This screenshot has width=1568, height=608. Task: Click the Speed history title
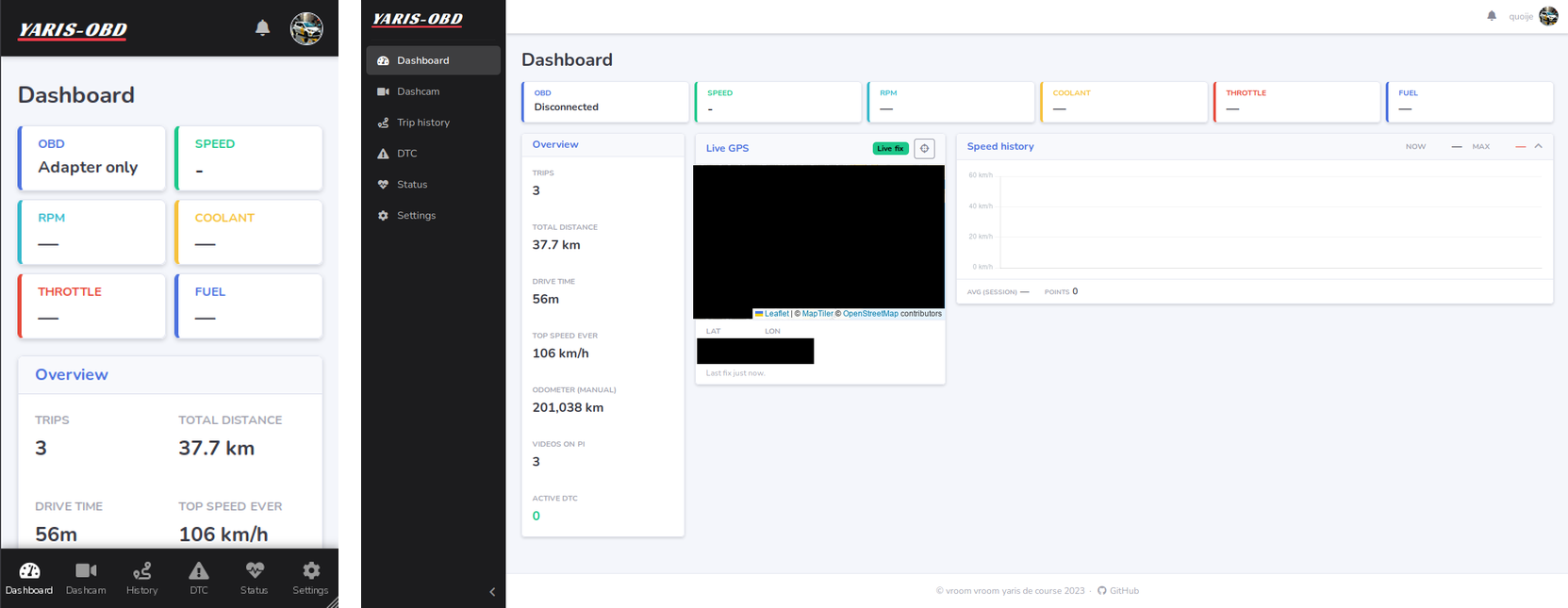click(1000, 146)
